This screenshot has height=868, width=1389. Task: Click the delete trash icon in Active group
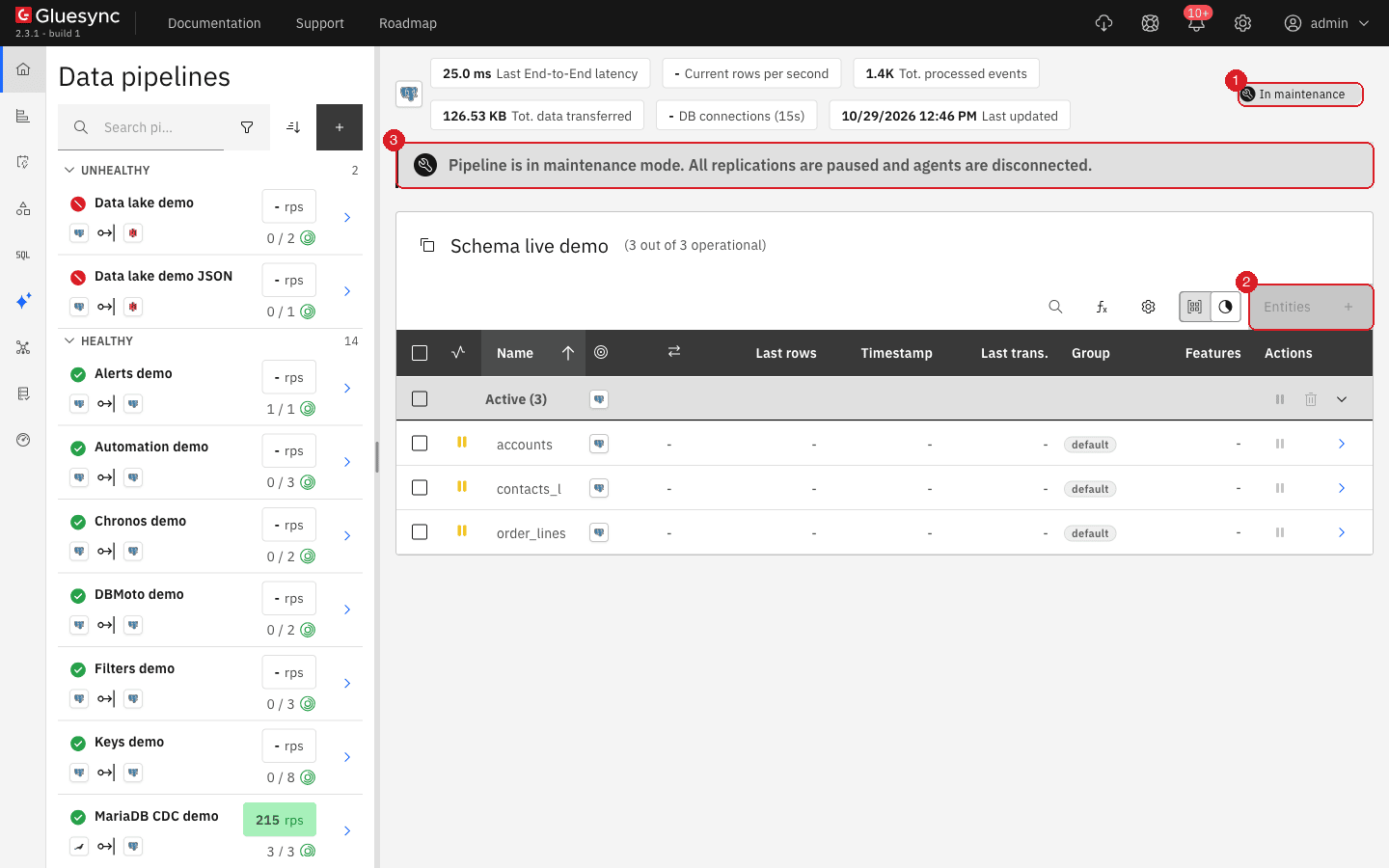pos(1311,399)
